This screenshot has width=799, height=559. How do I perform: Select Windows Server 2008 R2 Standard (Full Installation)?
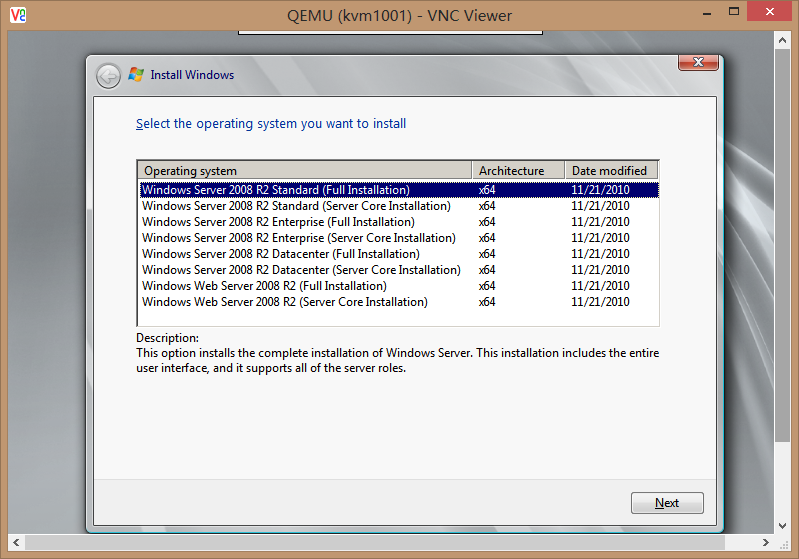pyautogui.click(x=399, y=190)
